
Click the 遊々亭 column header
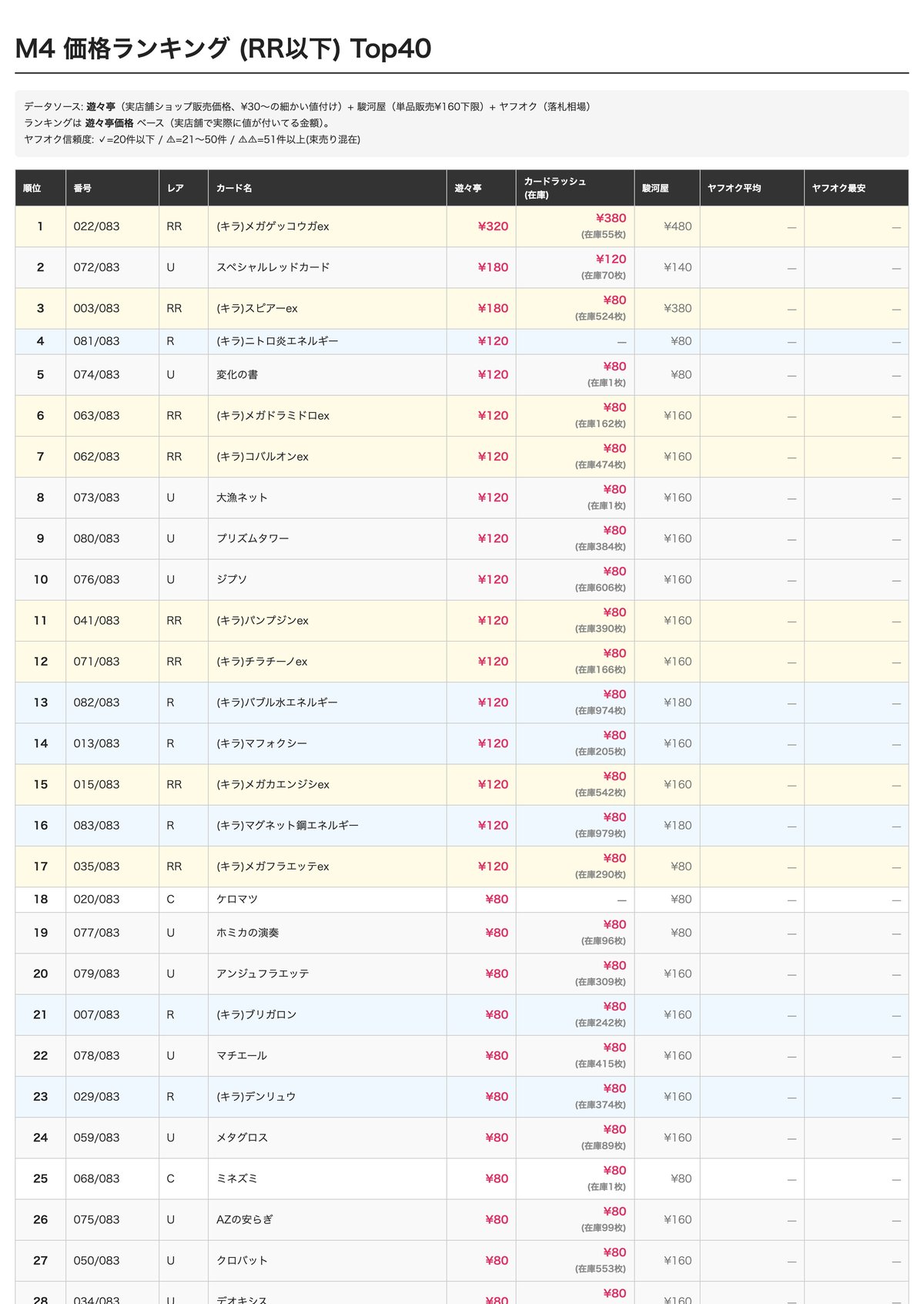(x=481, y=188)
